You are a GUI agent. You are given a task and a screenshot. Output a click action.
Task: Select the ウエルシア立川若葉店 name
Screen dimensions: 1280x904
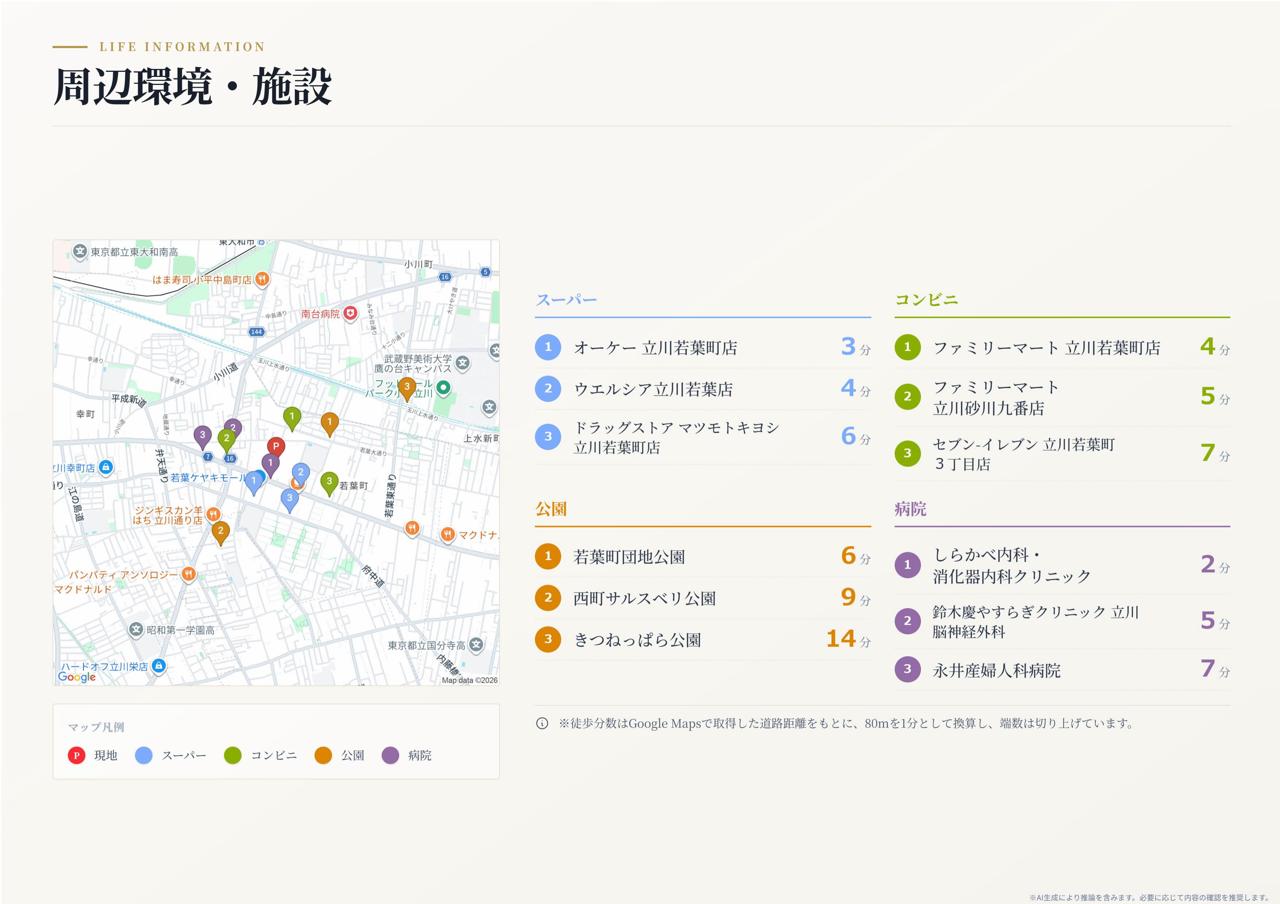pyautogui.click(x=653, y=389)
